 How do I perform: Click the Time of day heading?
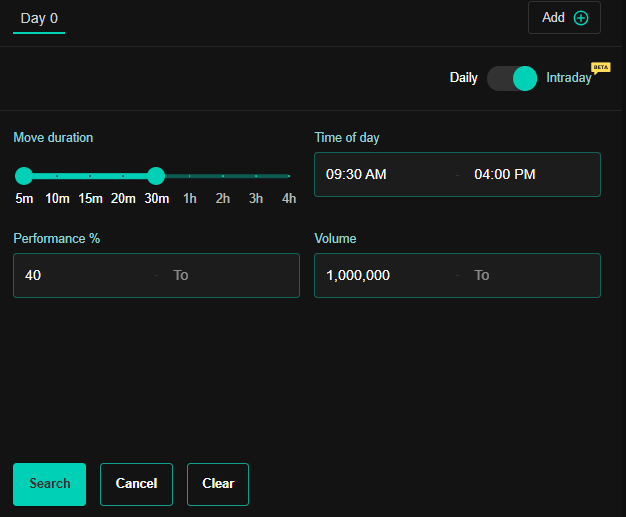tap(347, 138)
